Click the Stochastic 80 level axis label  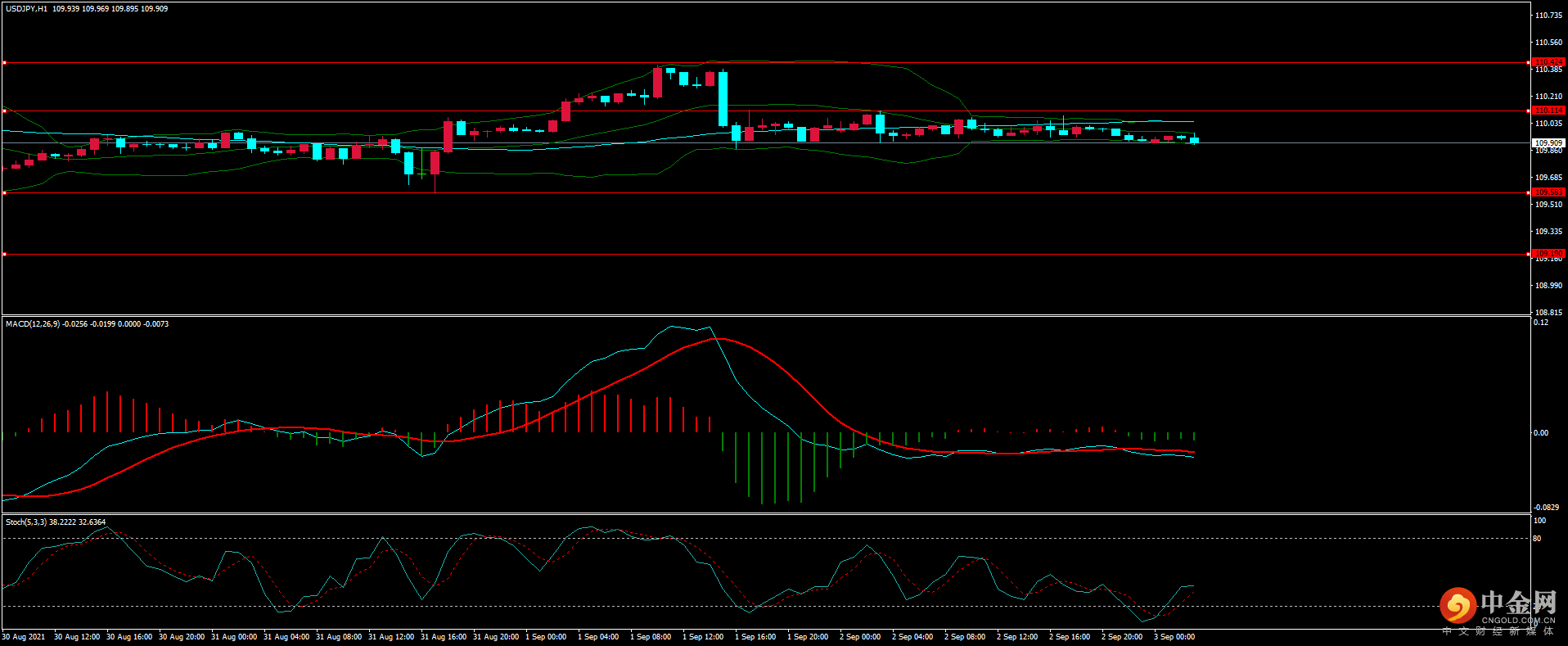[1537, 539]
